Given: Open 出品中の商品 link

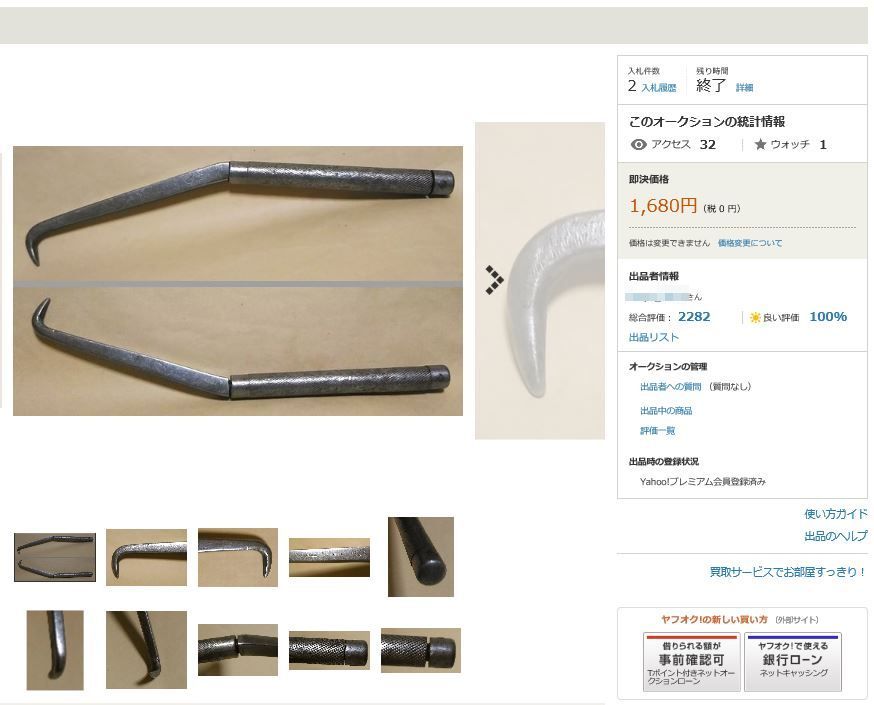Looking at the screenshot, I should click(x=666, y=411).
